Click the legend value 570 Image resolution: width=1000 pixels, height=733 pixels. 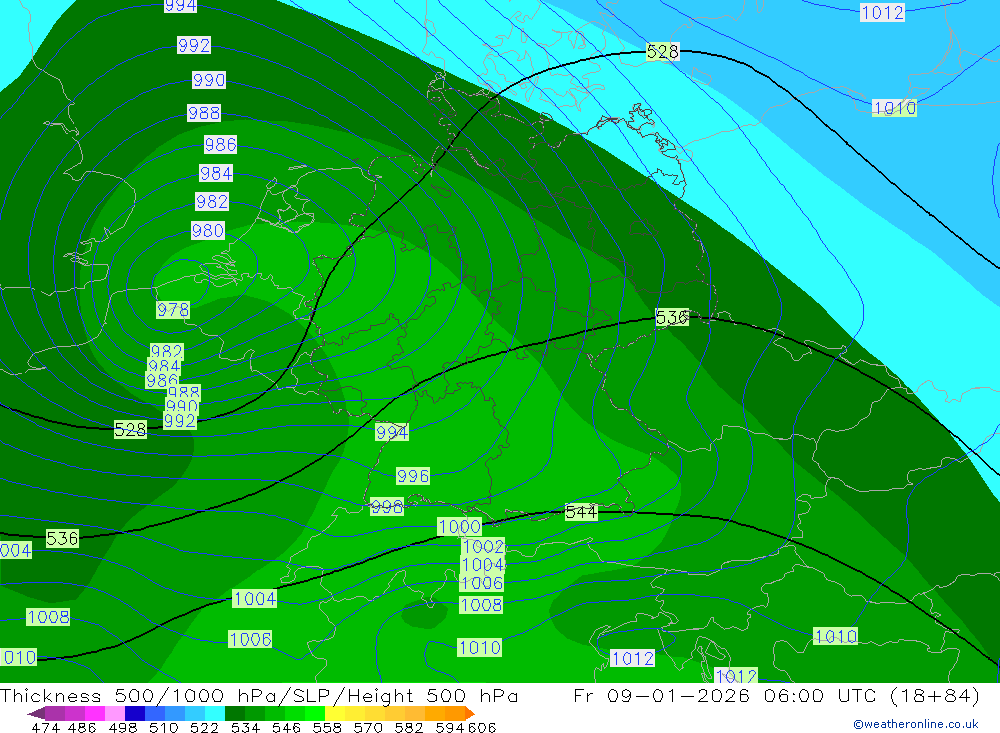coord(367,727)
